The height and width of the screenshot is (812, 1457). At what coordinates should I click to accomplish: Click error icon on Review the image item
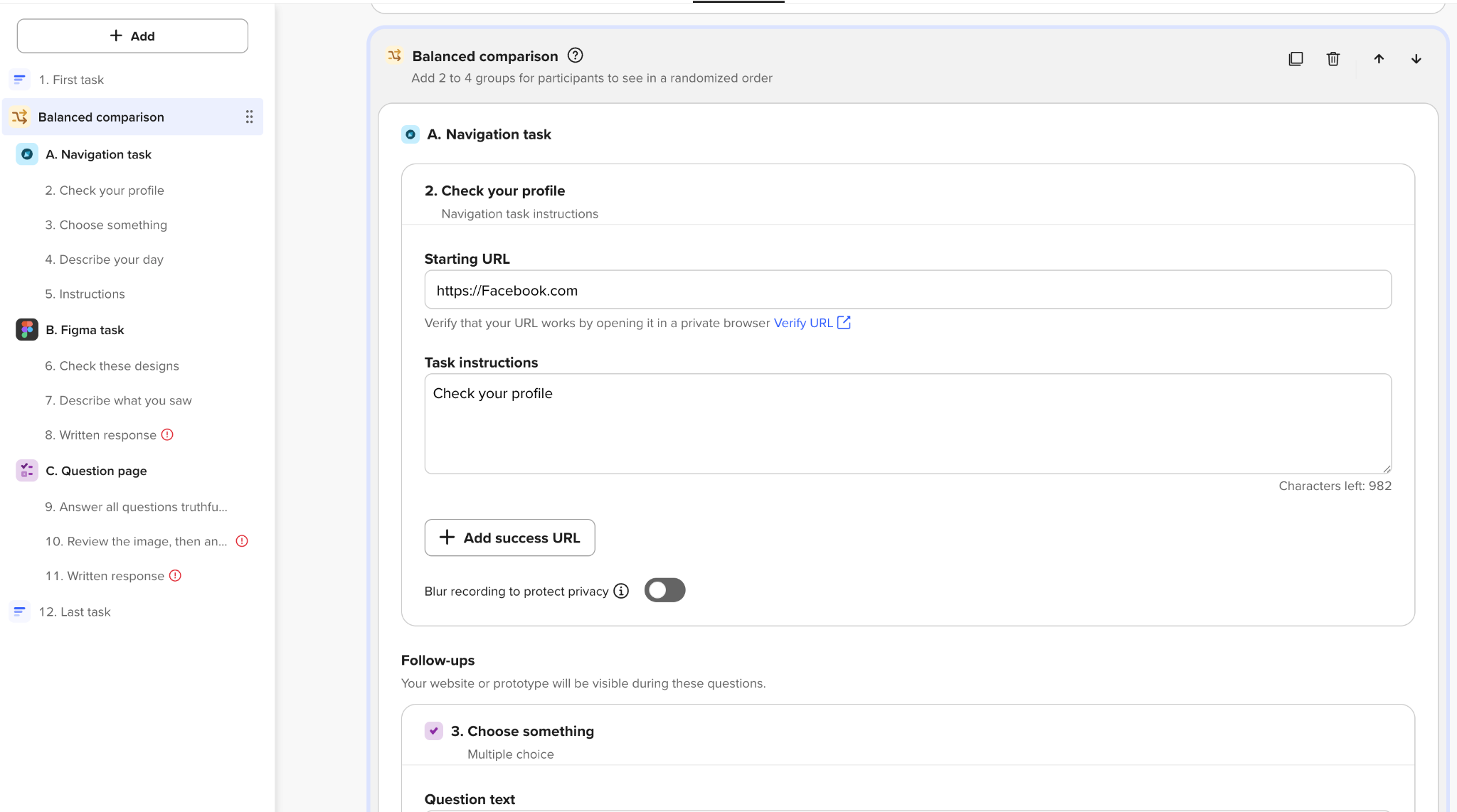pos(242,541)
